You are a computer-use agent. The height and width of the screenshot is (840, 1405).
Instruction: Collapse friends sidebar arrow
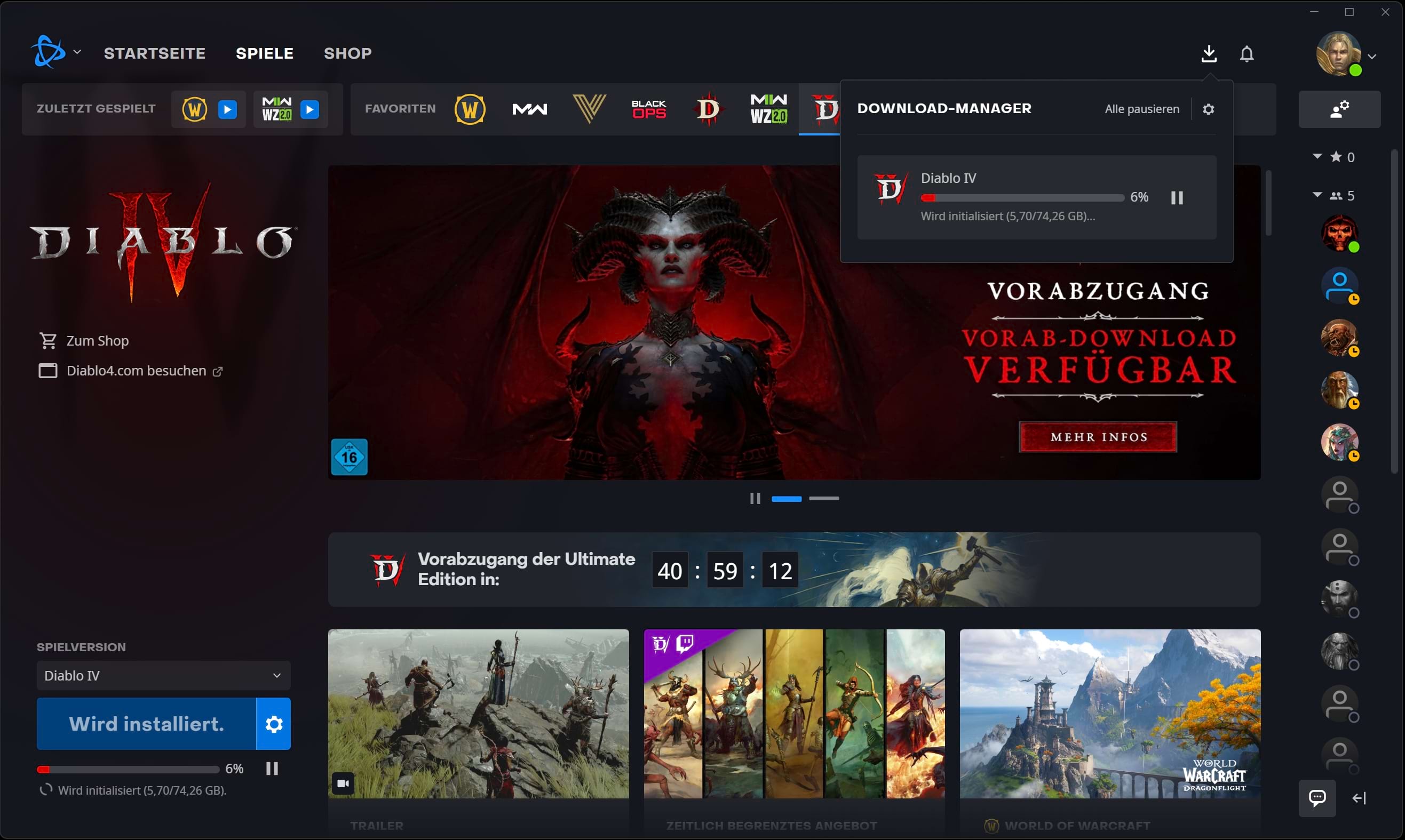point(1359,798)
